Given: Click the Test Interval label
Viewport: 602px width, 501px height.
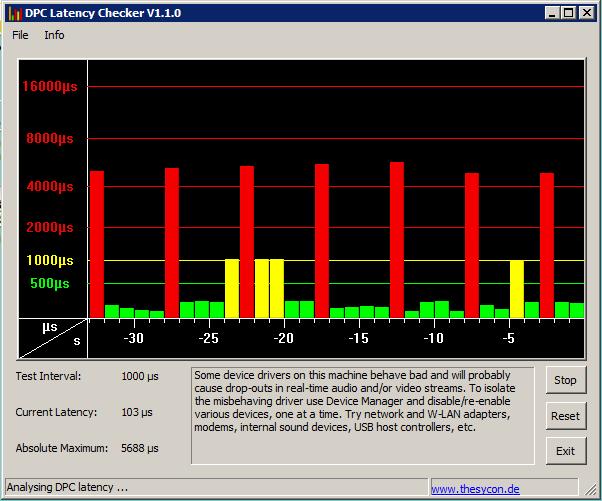Looking at the screenshot, I should point(48,376).
